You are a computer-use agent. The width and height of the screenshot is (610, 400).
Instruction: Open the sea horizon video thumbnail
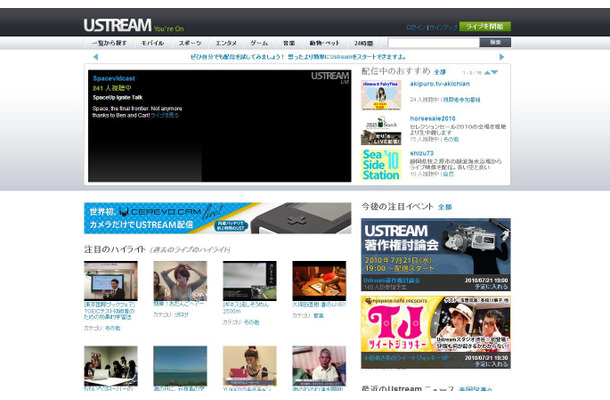click(x=180, y=366)
